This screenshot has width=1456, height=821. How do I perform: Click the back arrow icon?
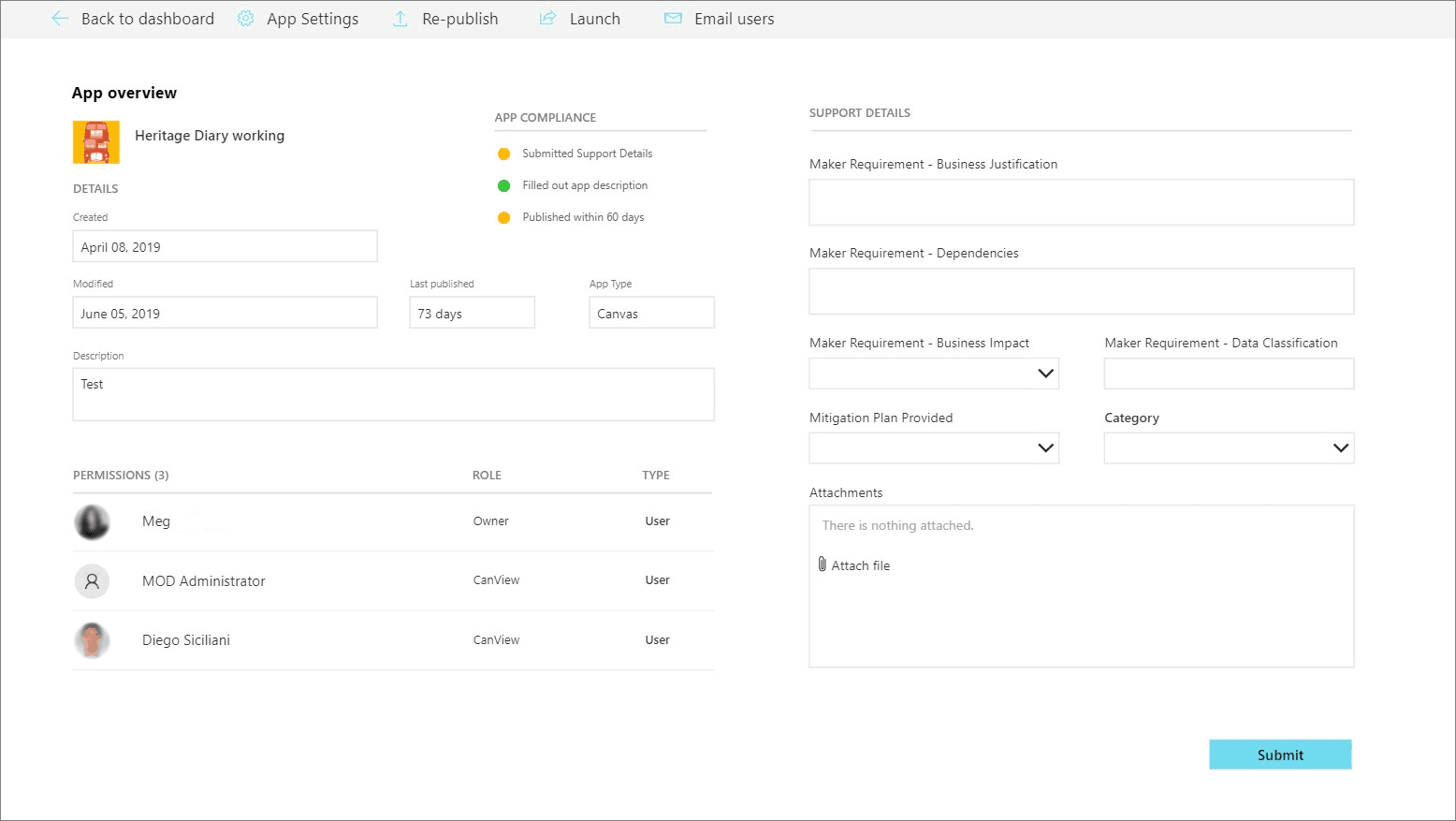(x=60, y=19)
